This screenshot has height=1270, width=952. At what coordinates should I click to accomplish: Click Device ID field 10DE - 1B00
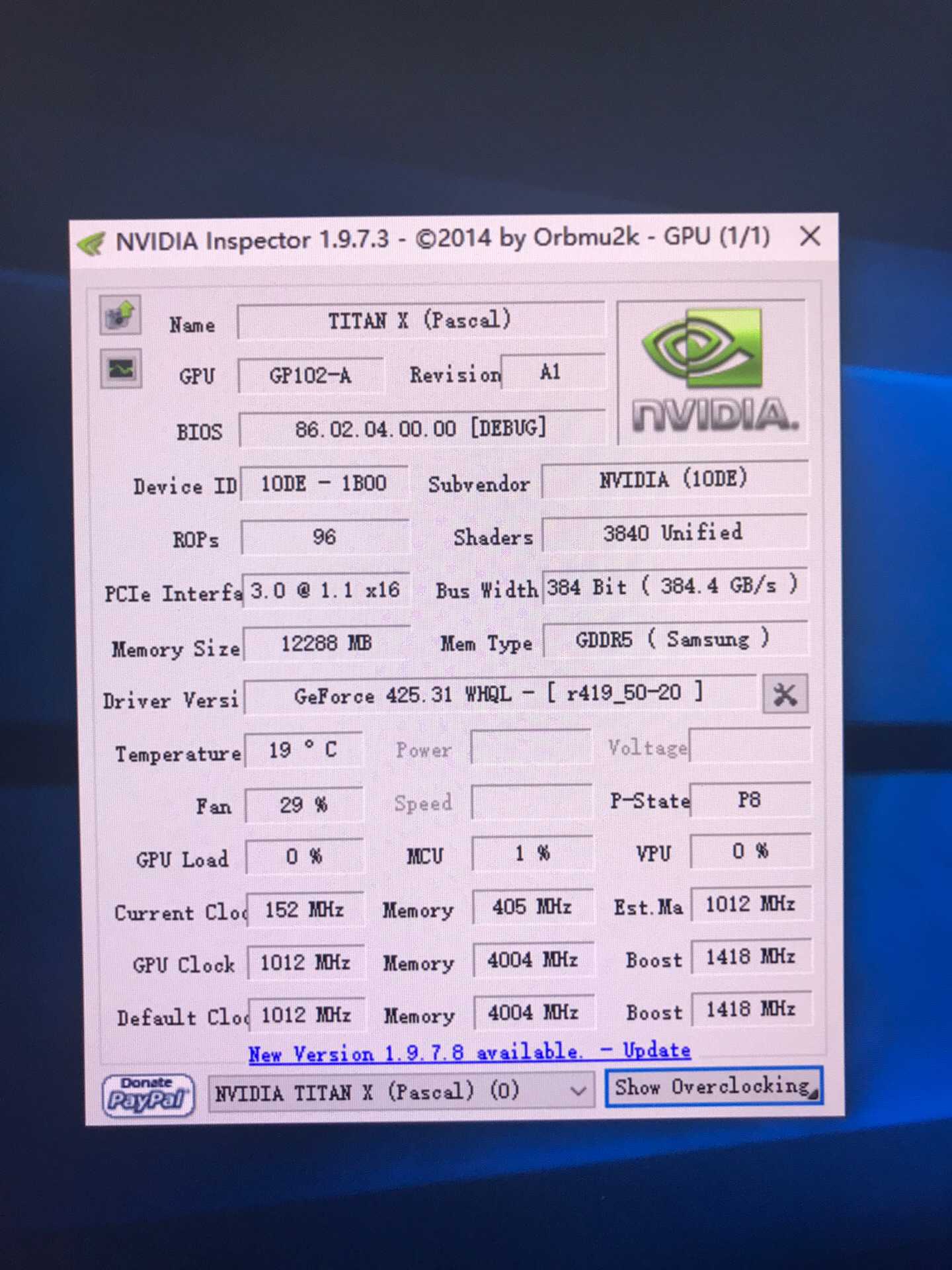point(324,484)
